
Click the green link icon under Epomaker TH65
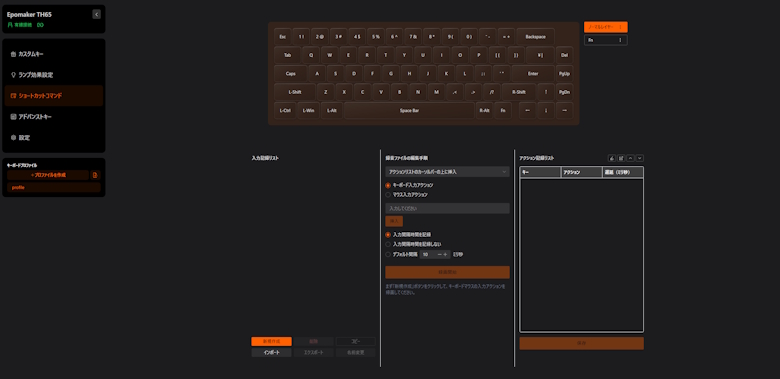pos(40,24)
